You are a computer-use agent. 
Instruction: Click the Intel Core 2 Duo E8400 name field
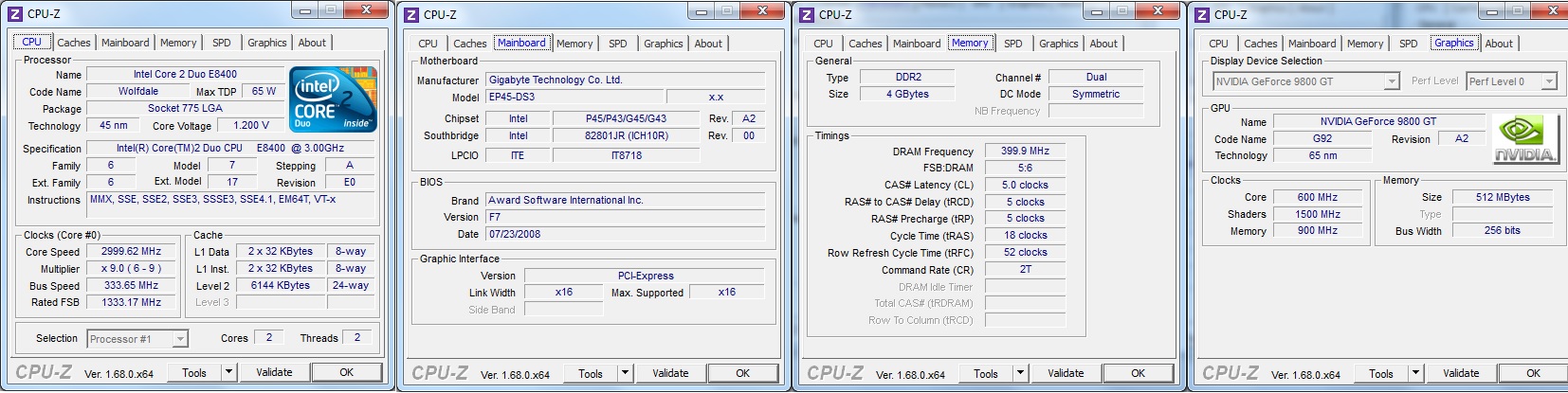pos(185,75)
